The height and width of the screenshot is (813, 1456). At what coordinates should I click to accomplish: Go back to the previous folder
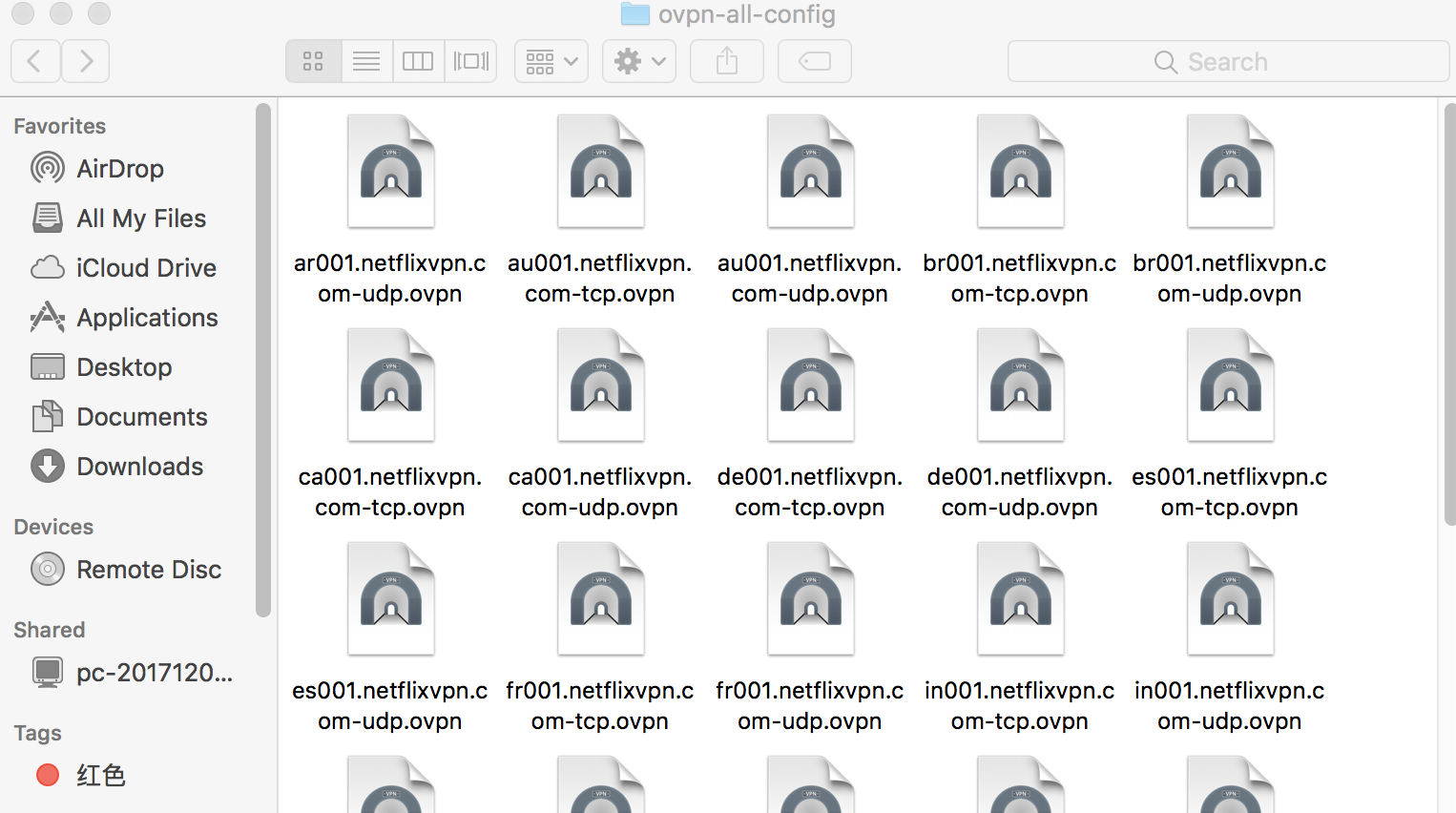click(x=35, y=62)
